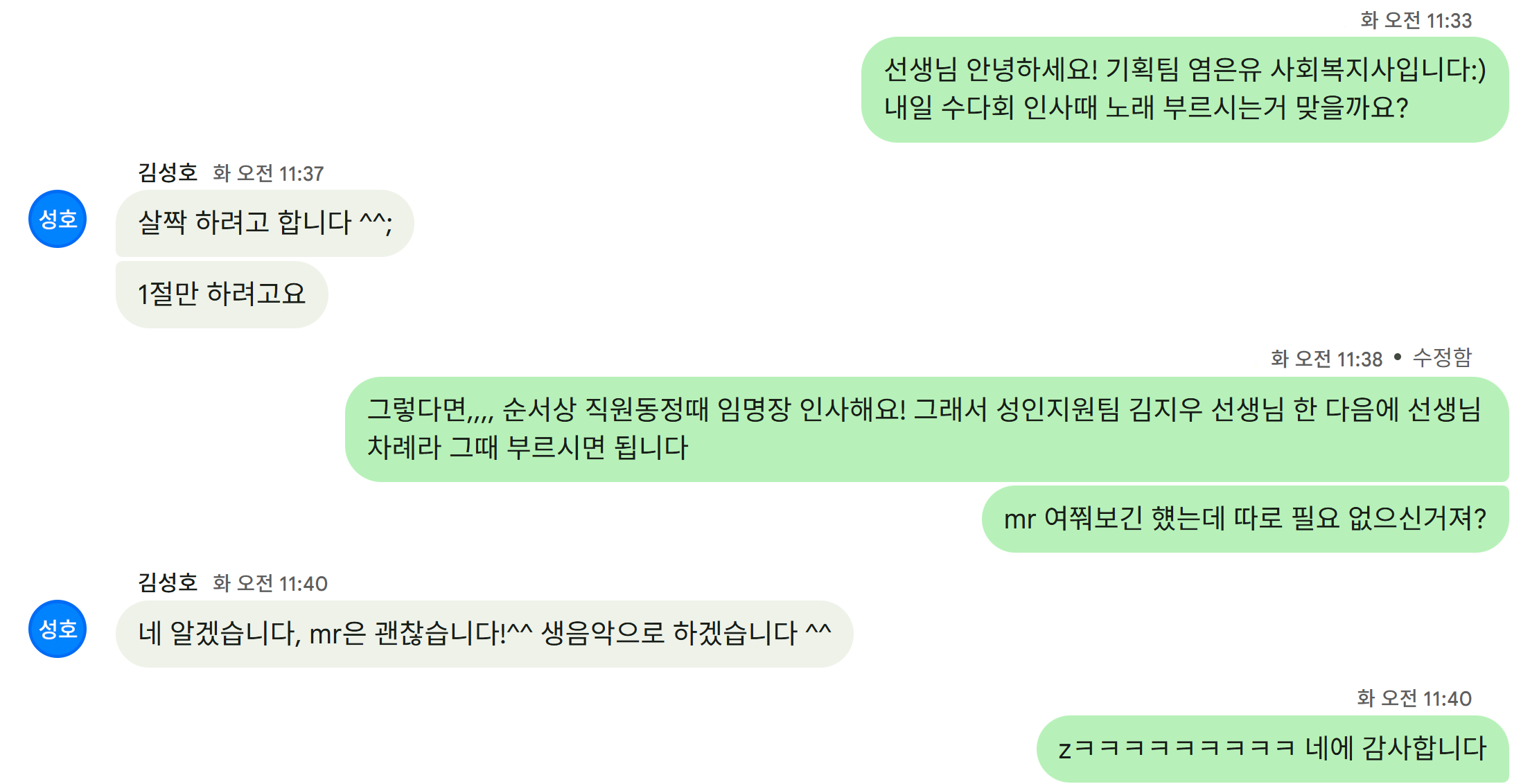The width and height of the screenshot is (1539, 784).
Task: Click the timestamp 화 오전 11:37
Action: (268, 173)
